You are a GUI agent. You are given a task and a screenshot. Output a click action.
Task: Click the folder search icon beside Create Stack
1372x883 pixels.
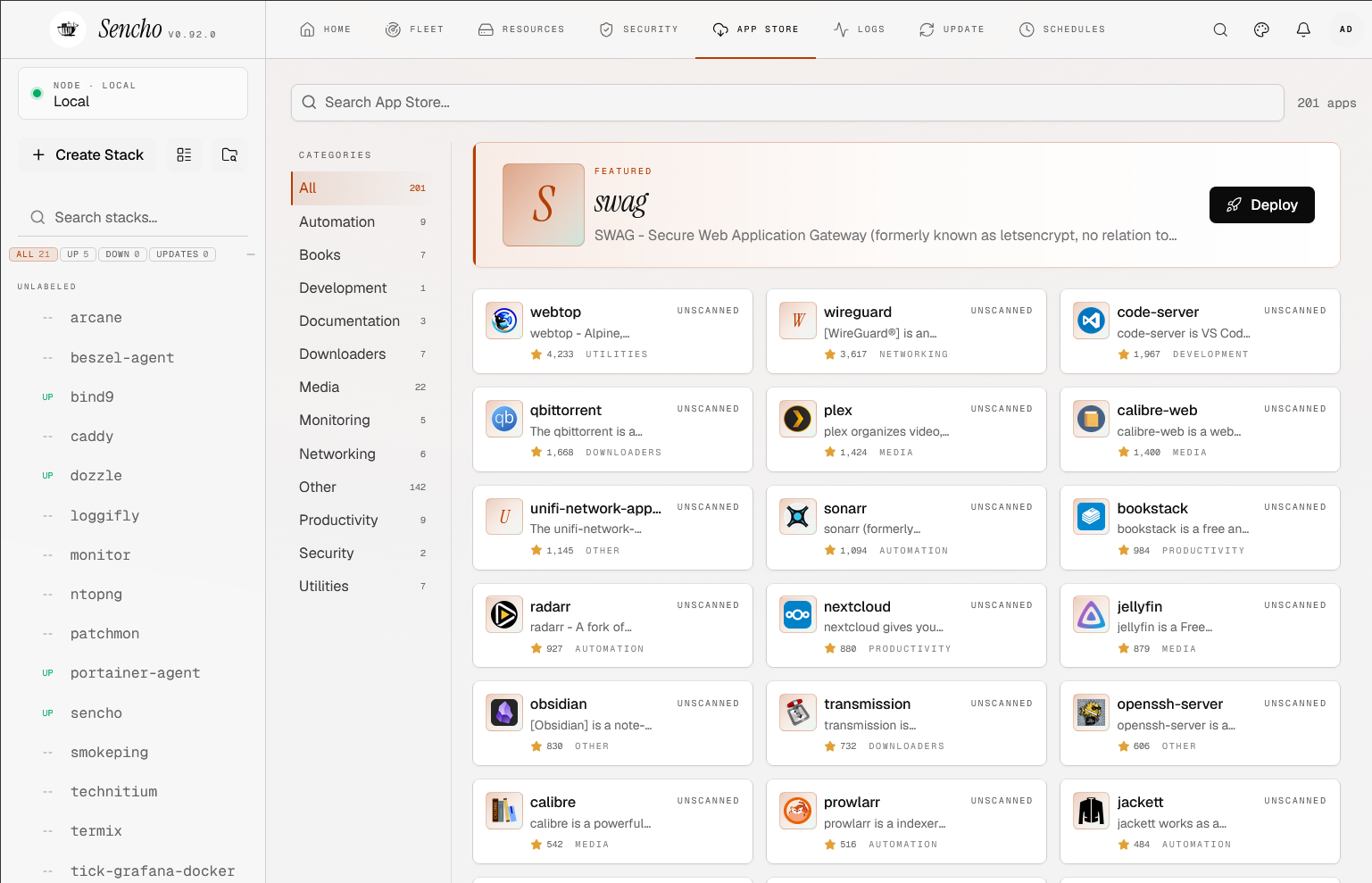coord(229,154)
